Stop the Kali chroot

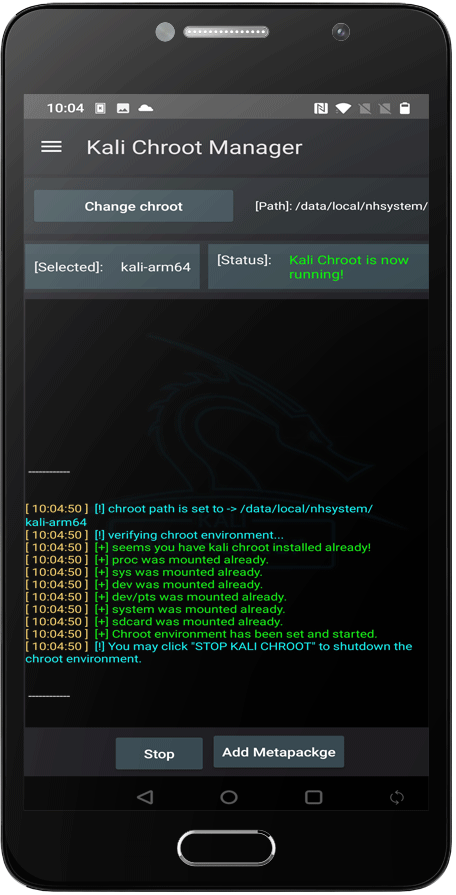(159, 753)
